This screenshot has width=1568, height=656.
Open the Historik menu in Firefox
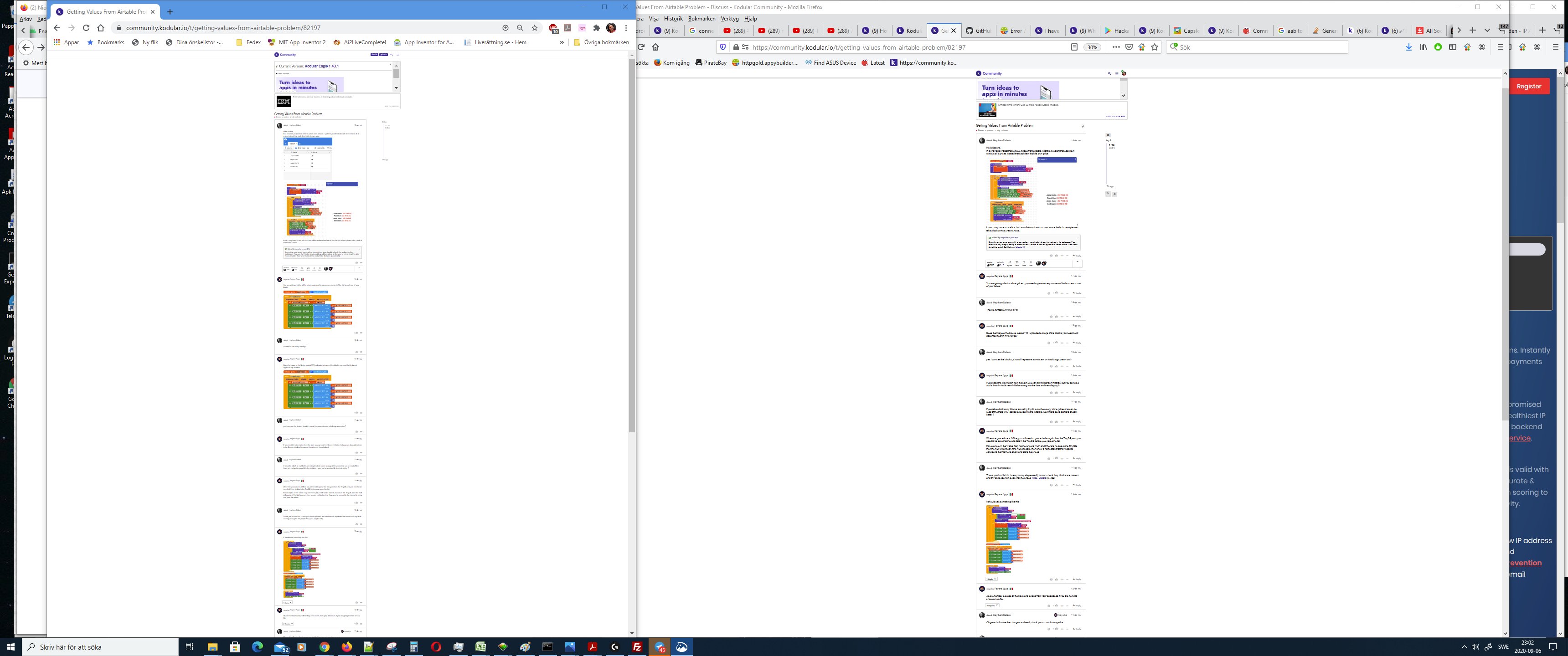pyautogui.click(x=673, y=19)
